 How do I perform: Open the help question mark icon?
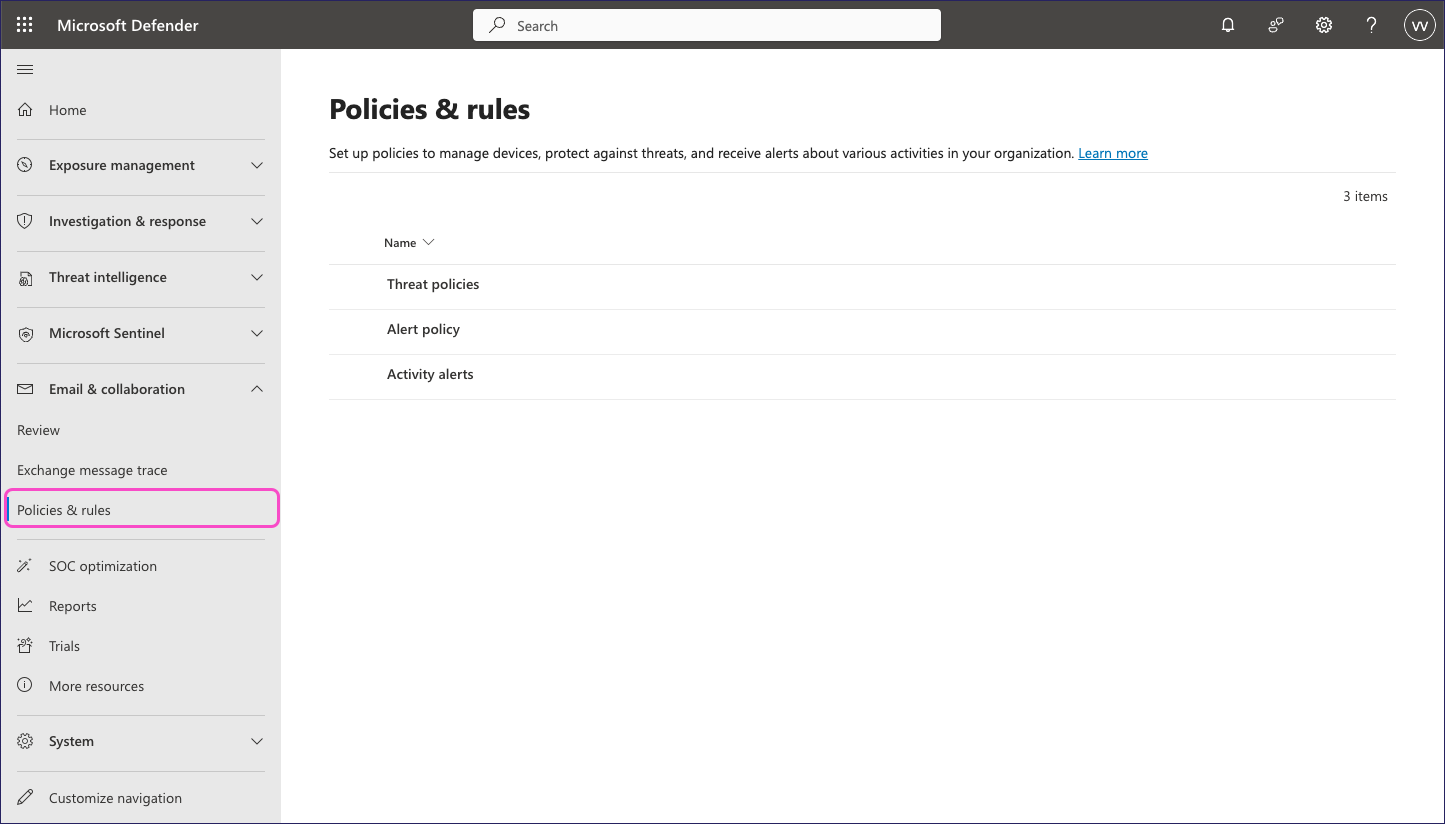(x=1371, y=24)
